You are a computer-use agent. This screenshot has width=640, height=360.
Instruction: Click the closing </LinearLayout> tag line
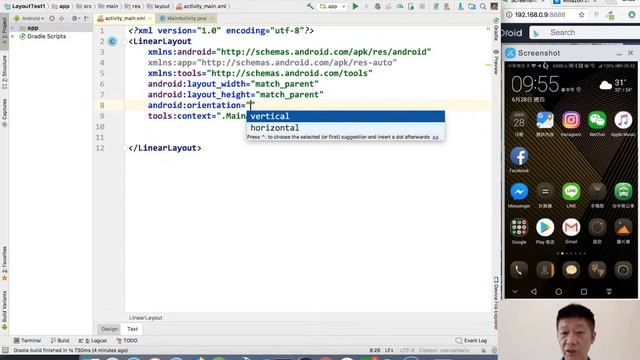click(x=165, y=148)
